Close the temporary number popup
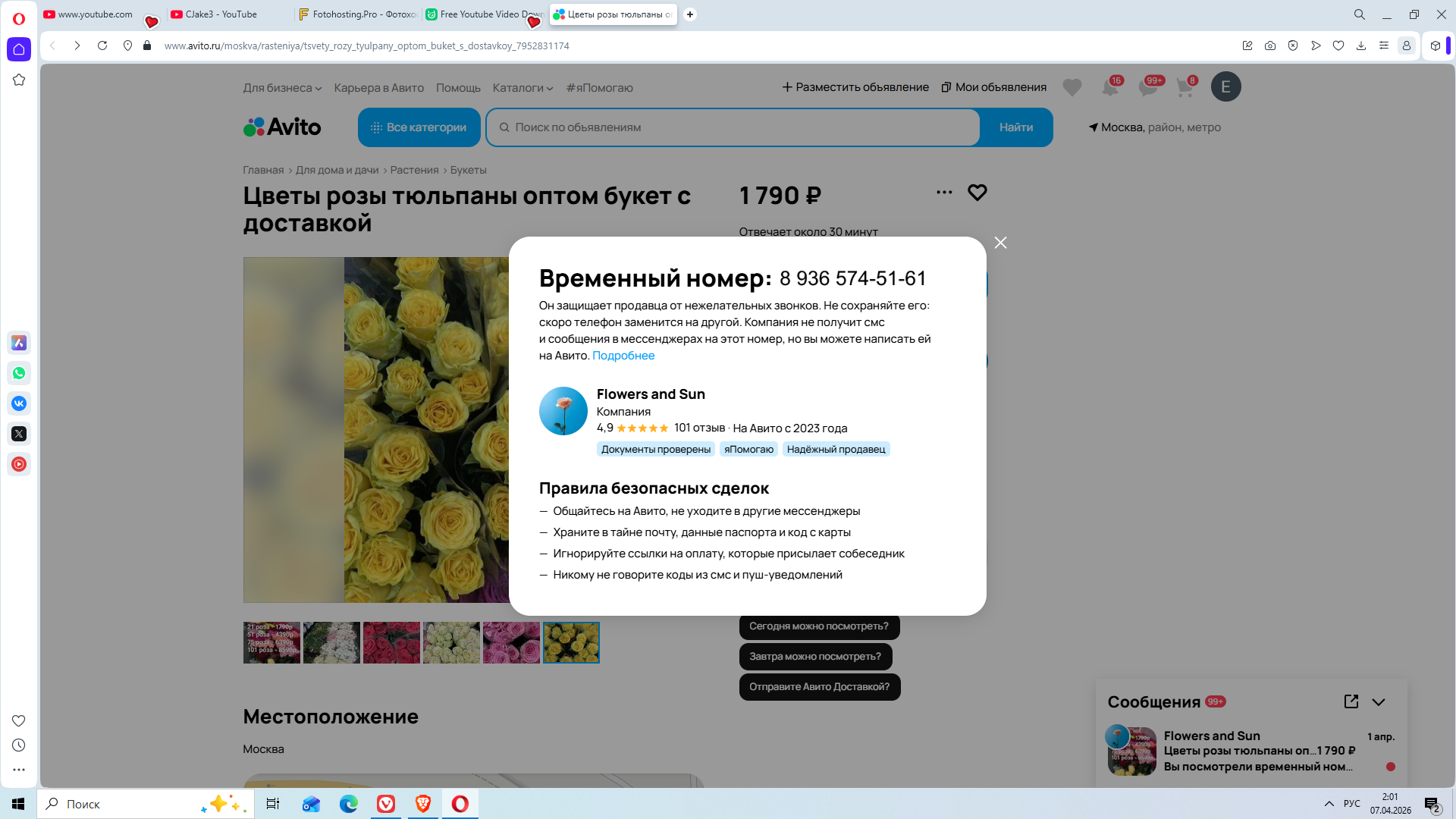This screenshot has width=1456, height=819. 1000,243
